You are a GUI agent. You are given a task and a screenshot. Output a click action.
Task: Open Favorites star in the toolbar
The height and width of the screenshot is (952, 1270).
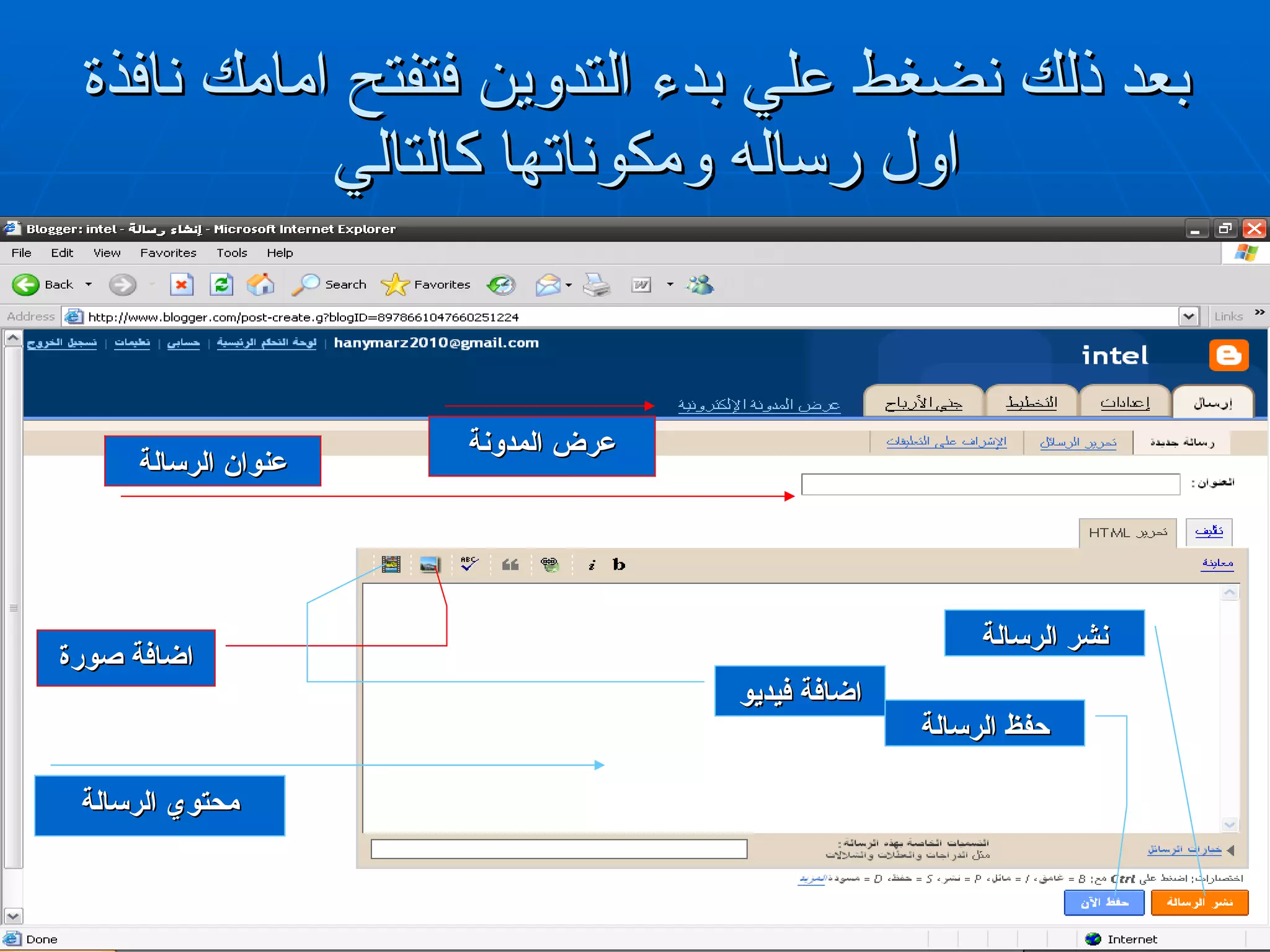pos(426,284)
